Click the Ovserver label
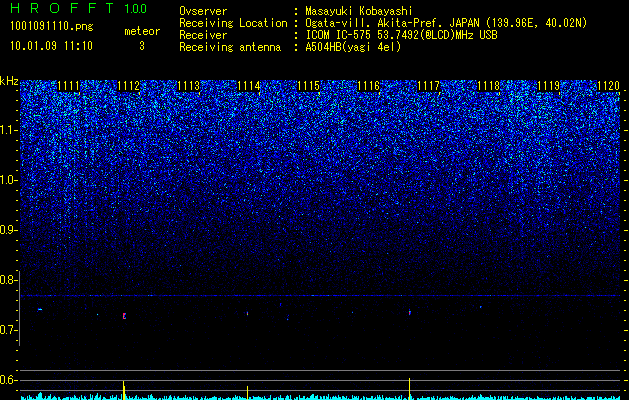This screenshot has width=629, height=400. [x=203, y=11]
